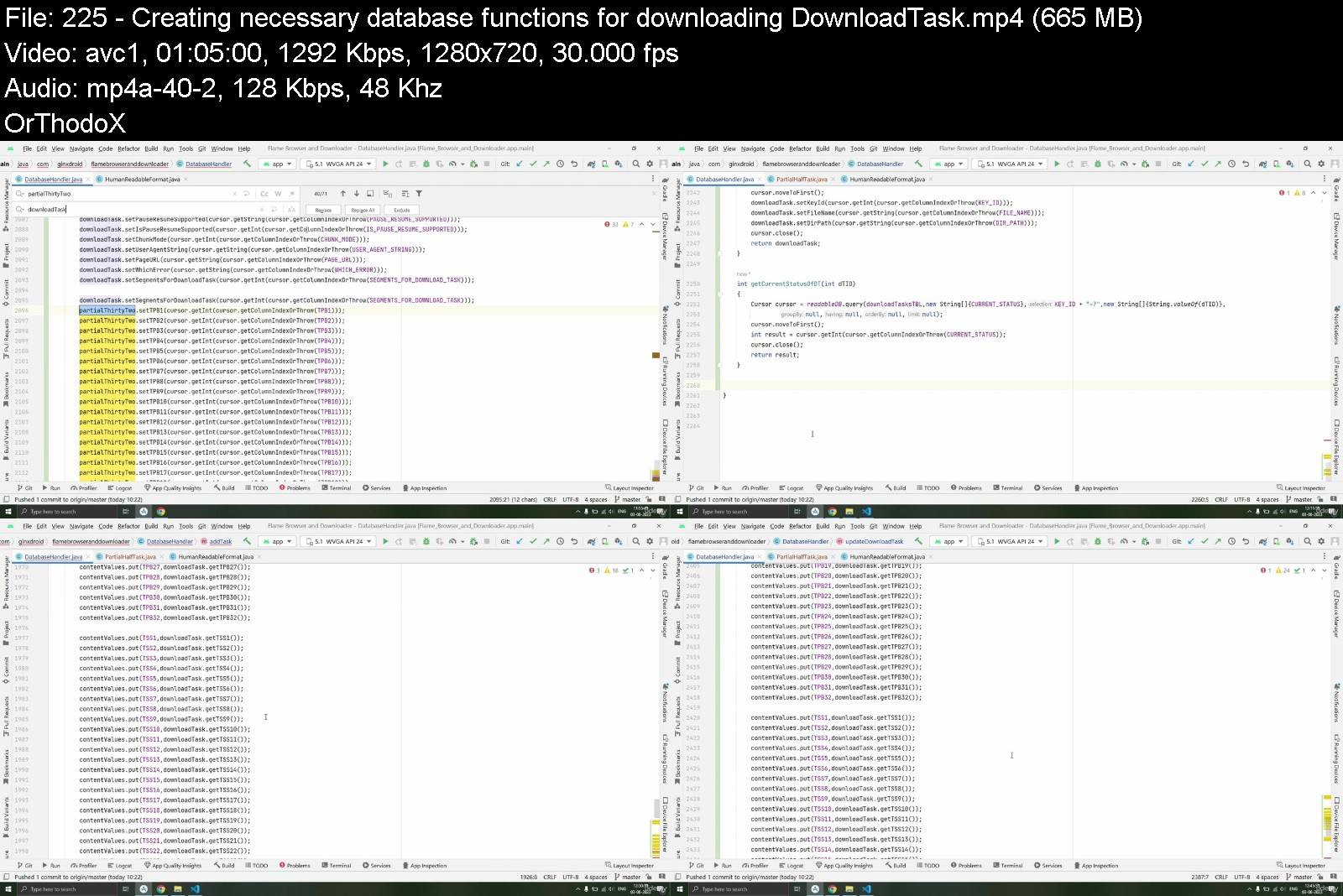Toggle Words (W) option in find bar

point(278,194)
